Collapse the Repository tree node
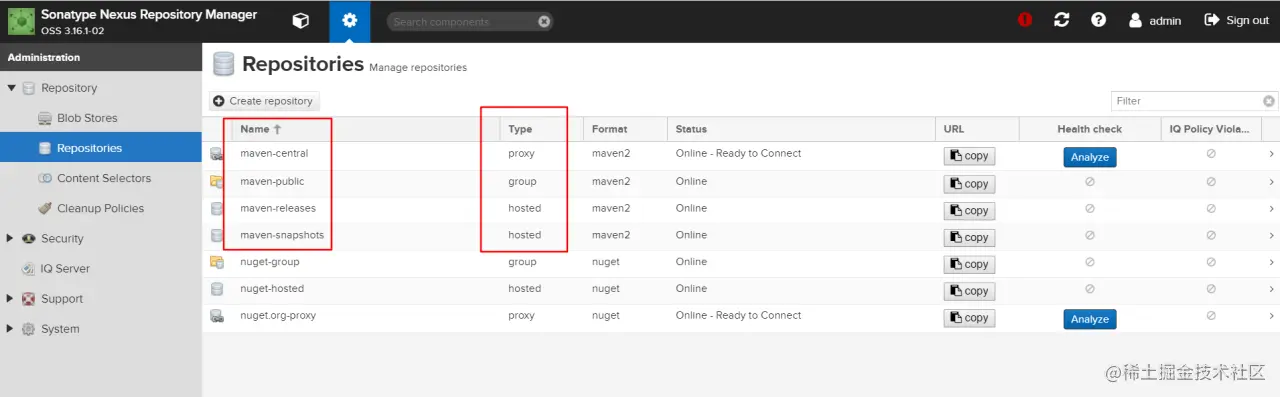 pos(11,88)
